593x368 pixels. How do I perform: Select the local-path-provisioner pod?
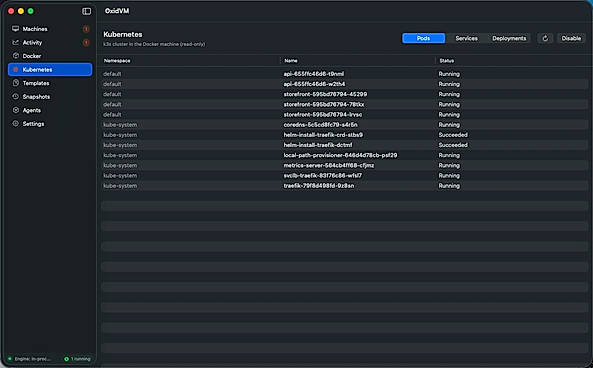pyautogui.click(x=344, y=155)
